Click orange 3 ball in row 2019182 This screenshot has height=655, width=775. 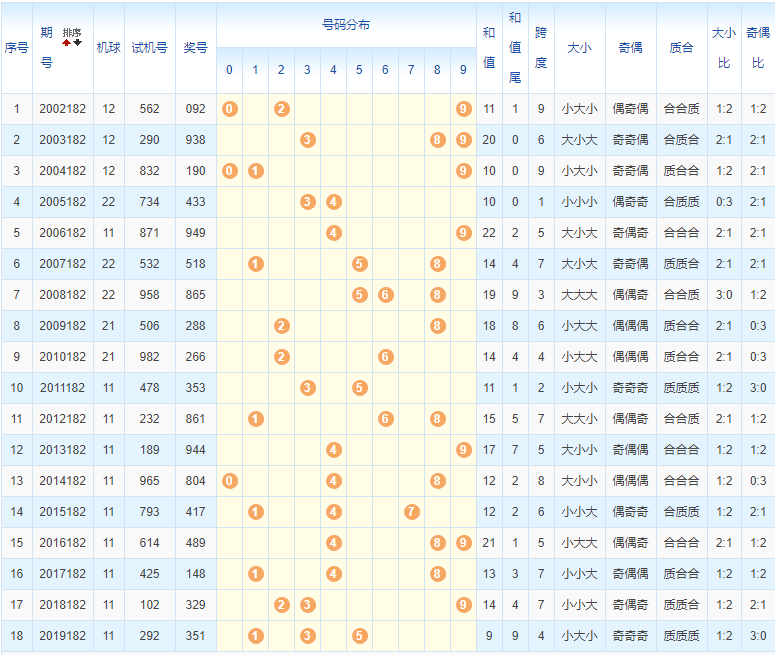point(307,636)
